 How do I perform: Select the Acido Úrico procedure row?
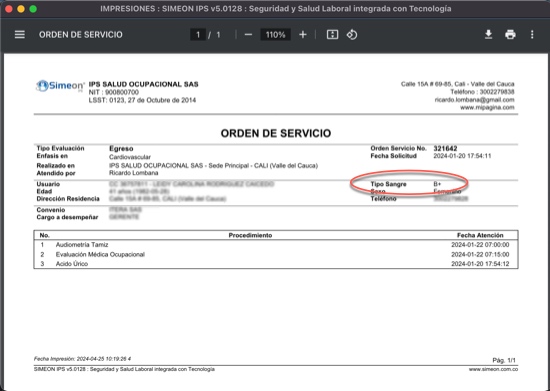tap(276, 264)
